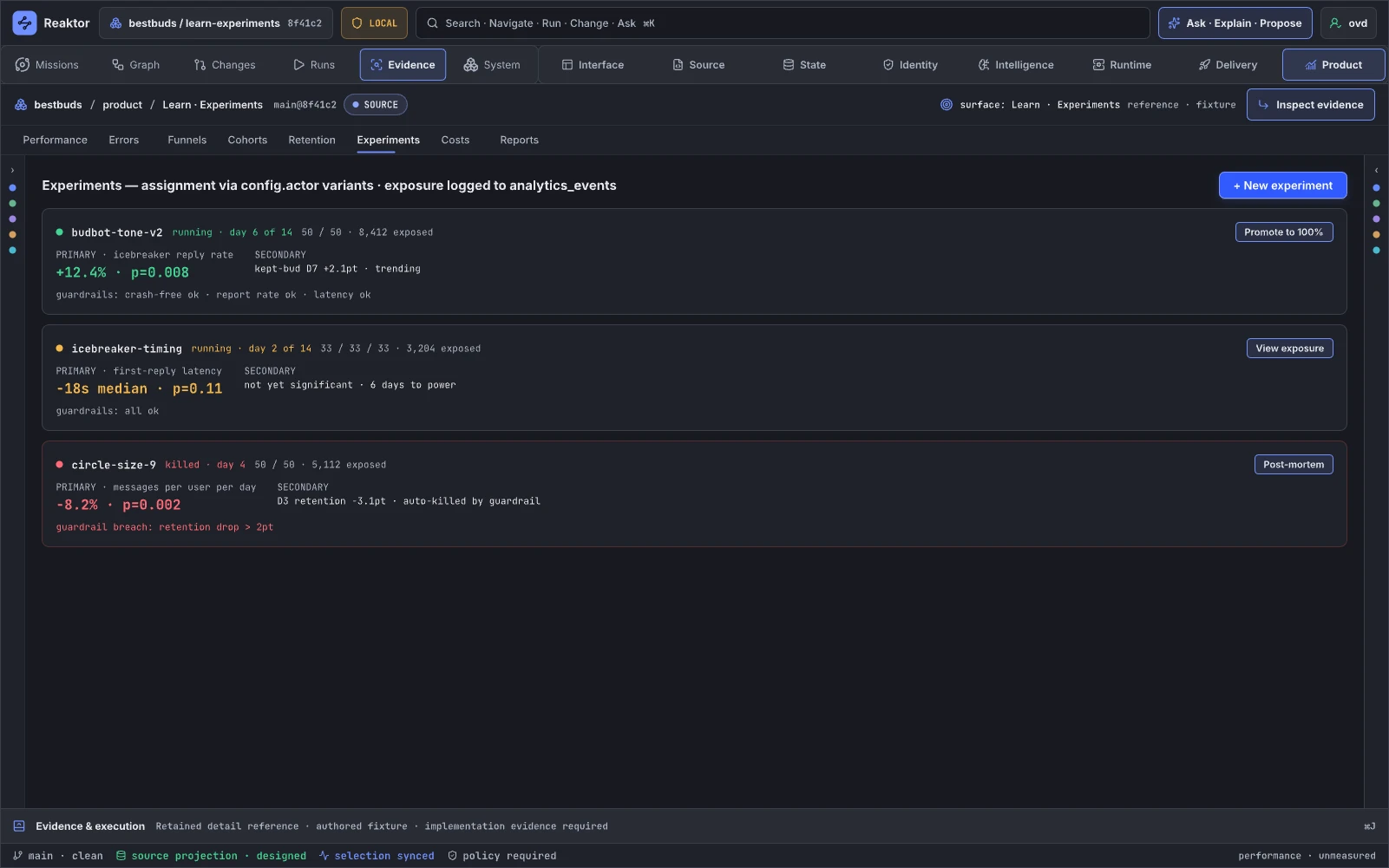
Task: Open the Missions section
Action: pyautogui.click(x=47, y=65)
